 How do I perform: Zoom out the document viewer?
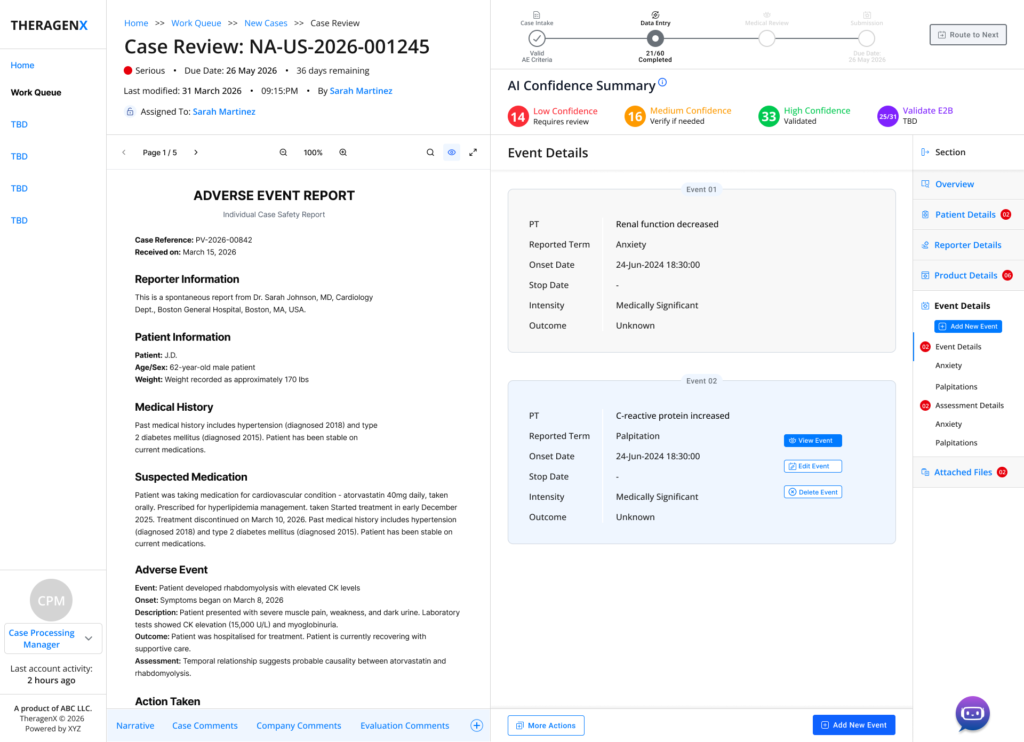pos(283,152)
